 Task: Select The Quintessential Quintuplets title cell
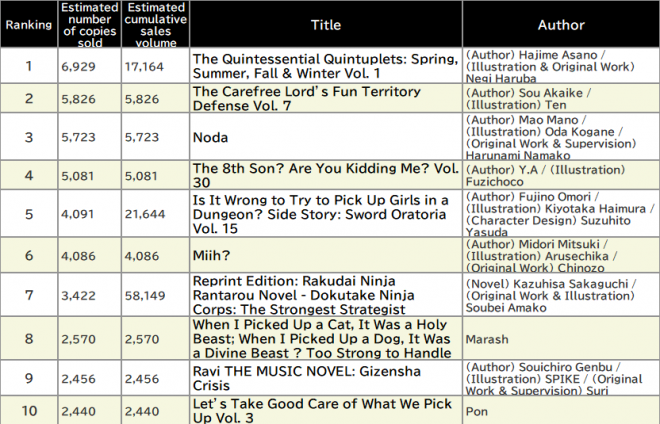tap(326, 66)
